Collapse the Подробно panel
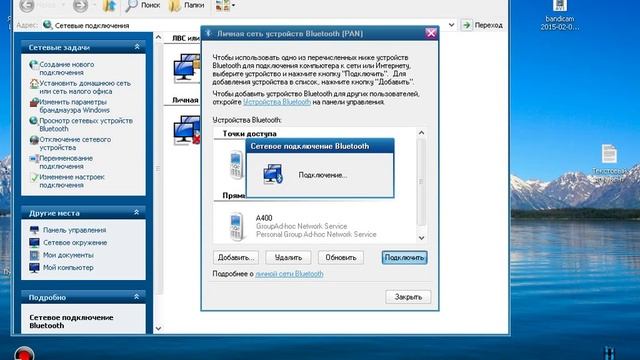Viewport: 640px width, 360px height. 137,297
